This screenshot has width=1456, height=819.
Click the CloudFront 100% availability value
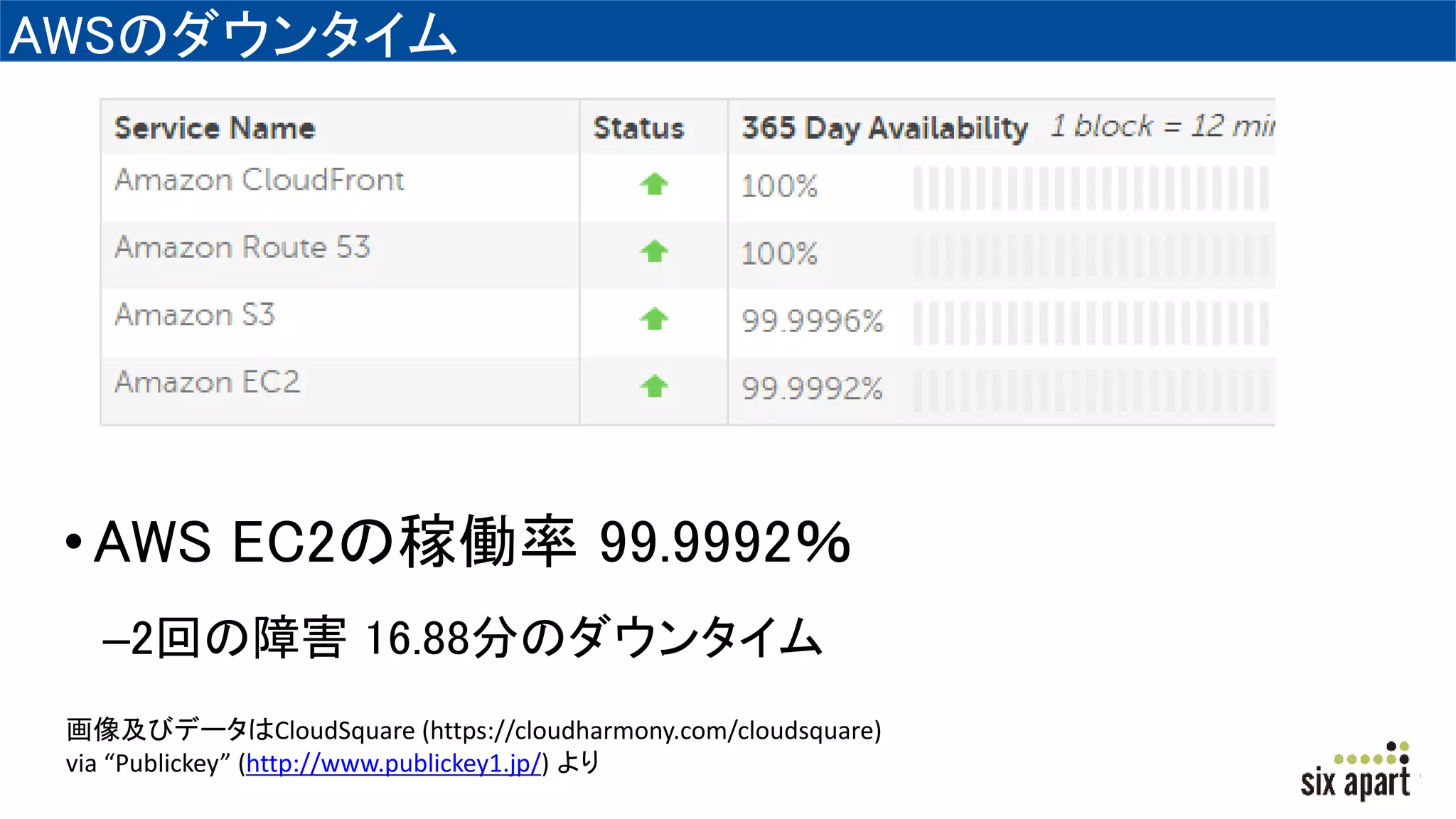tap(779, 186)
